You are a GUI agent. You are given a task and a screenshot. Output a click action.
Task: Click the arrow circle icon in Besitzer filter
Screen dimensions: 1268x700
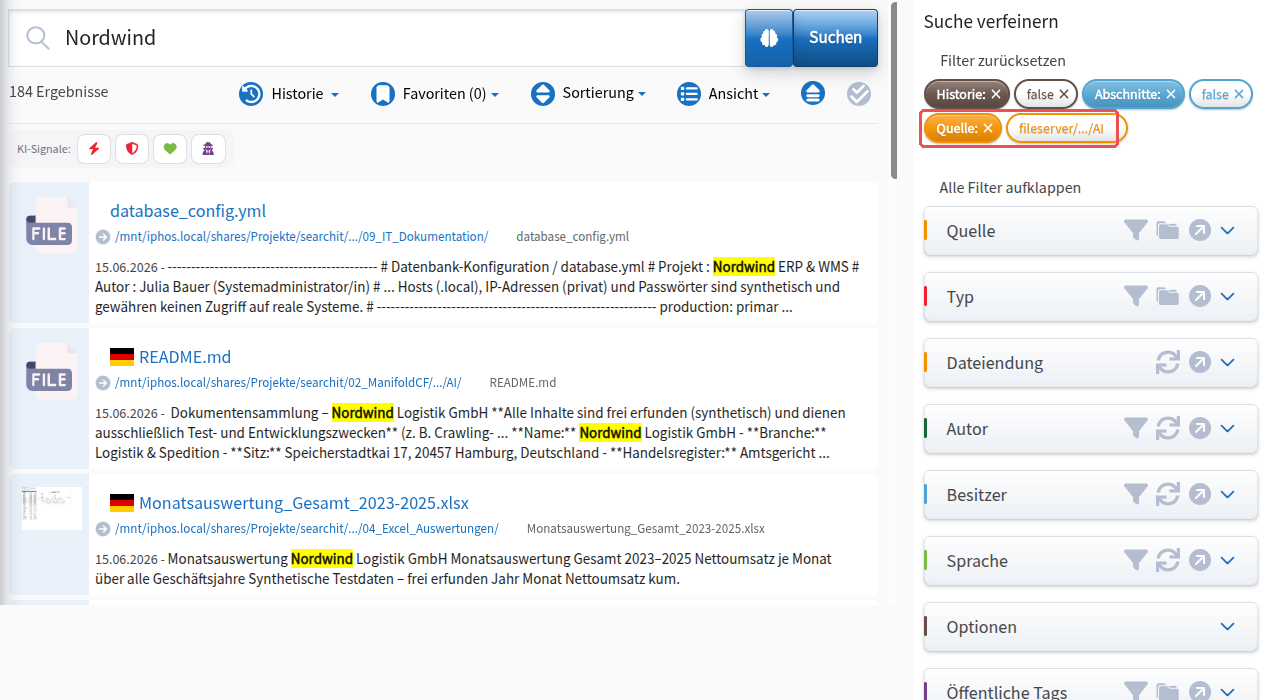coord(1200,495)
